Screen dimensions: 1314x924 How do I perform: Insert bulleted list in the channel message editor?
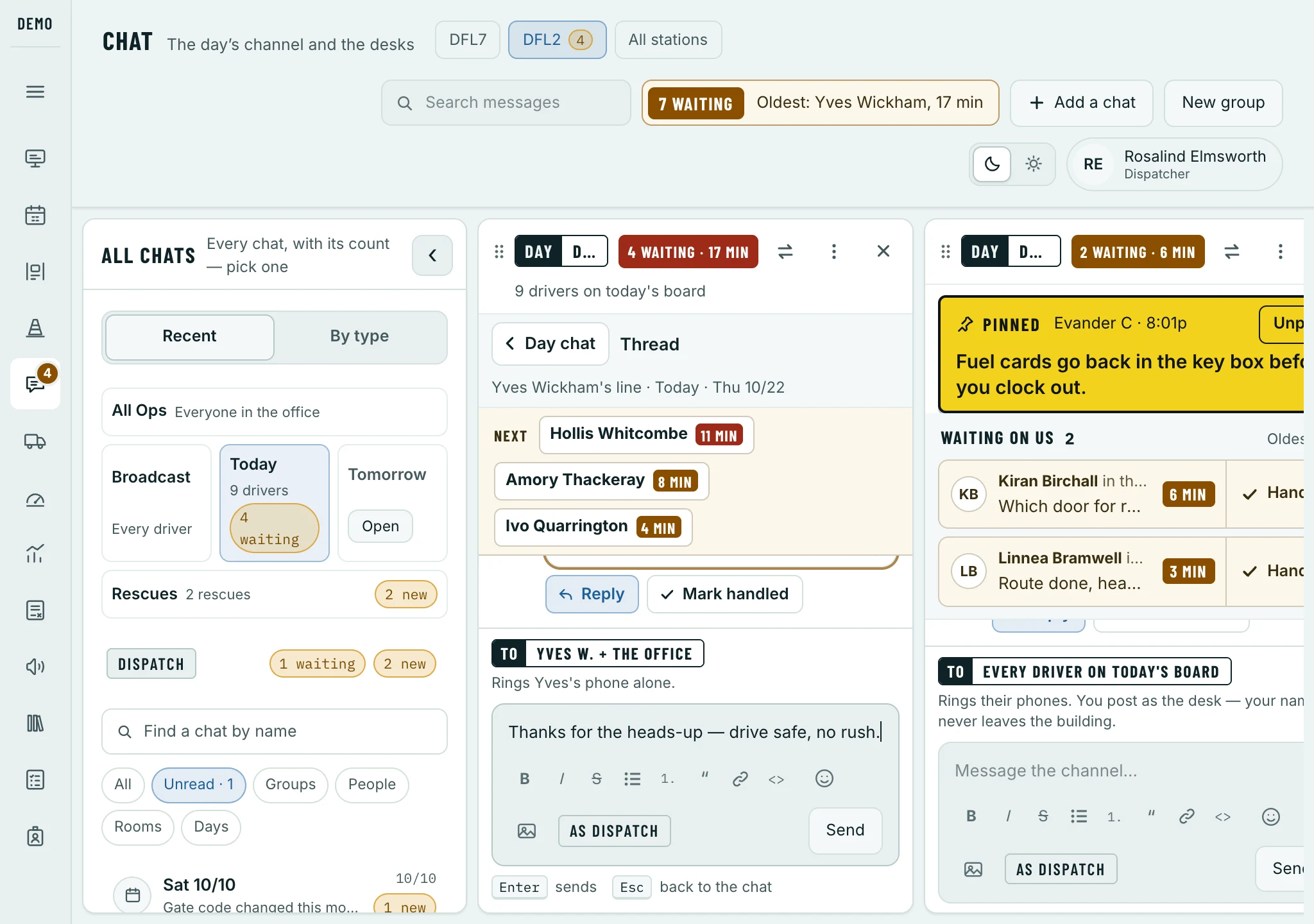[x=1079, y=816]
